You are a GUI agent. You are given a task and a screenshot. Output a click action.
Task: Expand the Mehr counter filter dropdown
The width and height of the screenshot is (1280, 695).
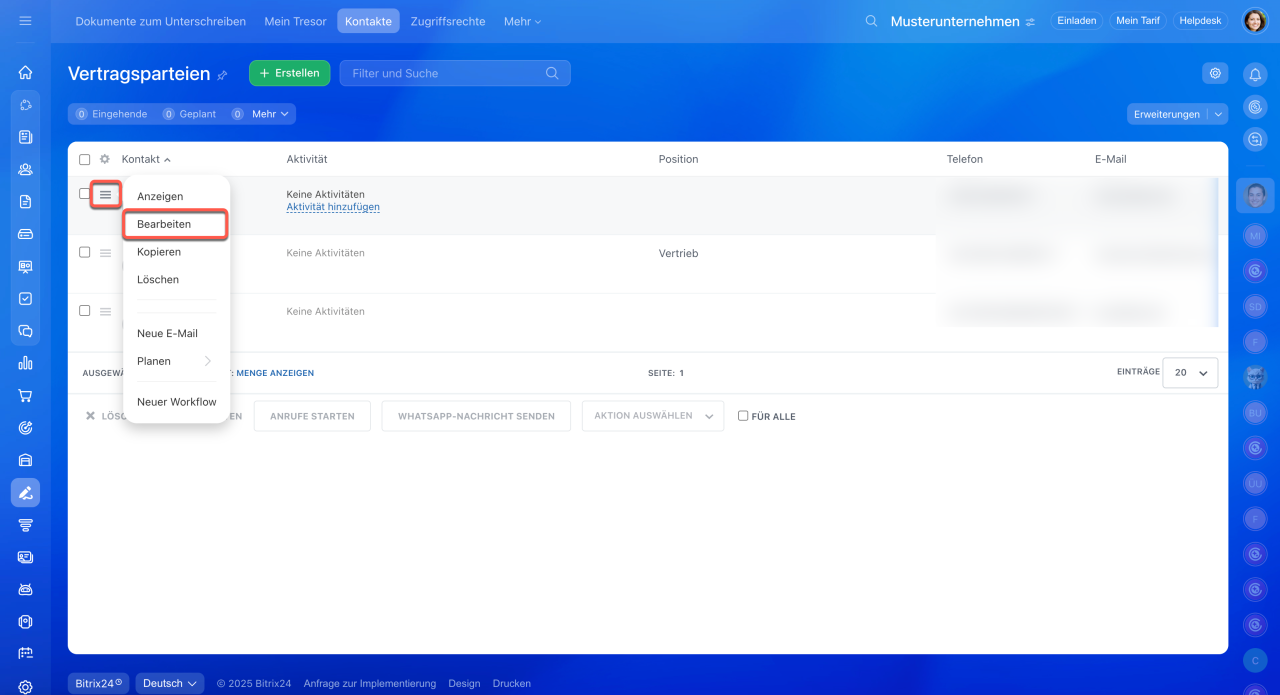pyautogui.click(x=270, y=114)
